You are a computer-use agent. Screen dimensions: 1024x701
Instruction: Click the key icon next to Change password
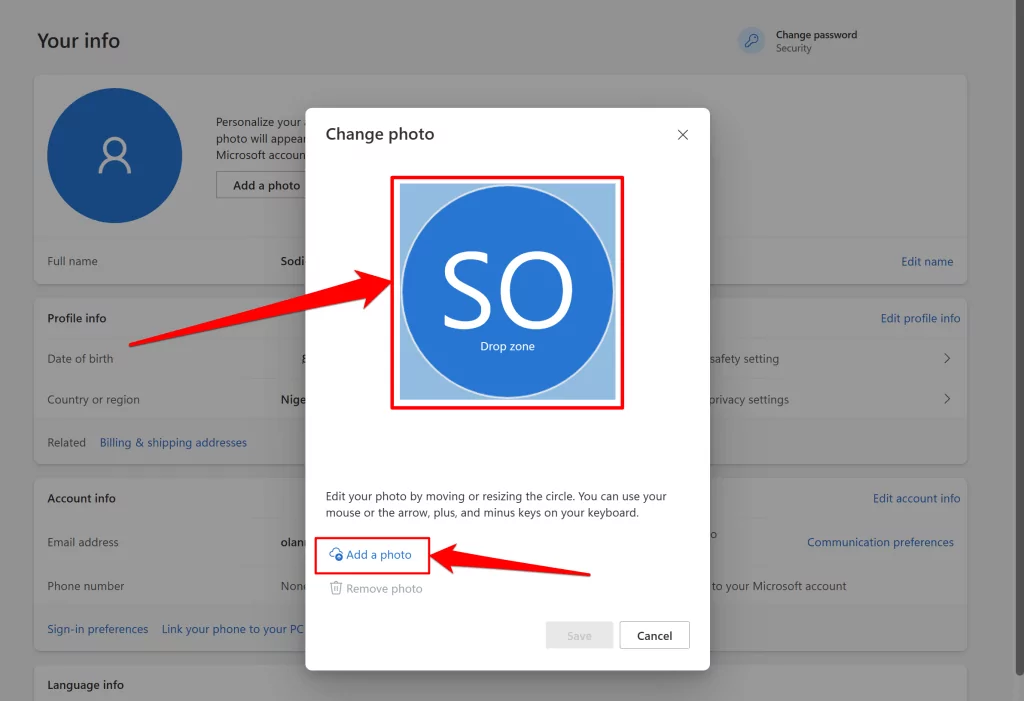click(x=751, y=41)
